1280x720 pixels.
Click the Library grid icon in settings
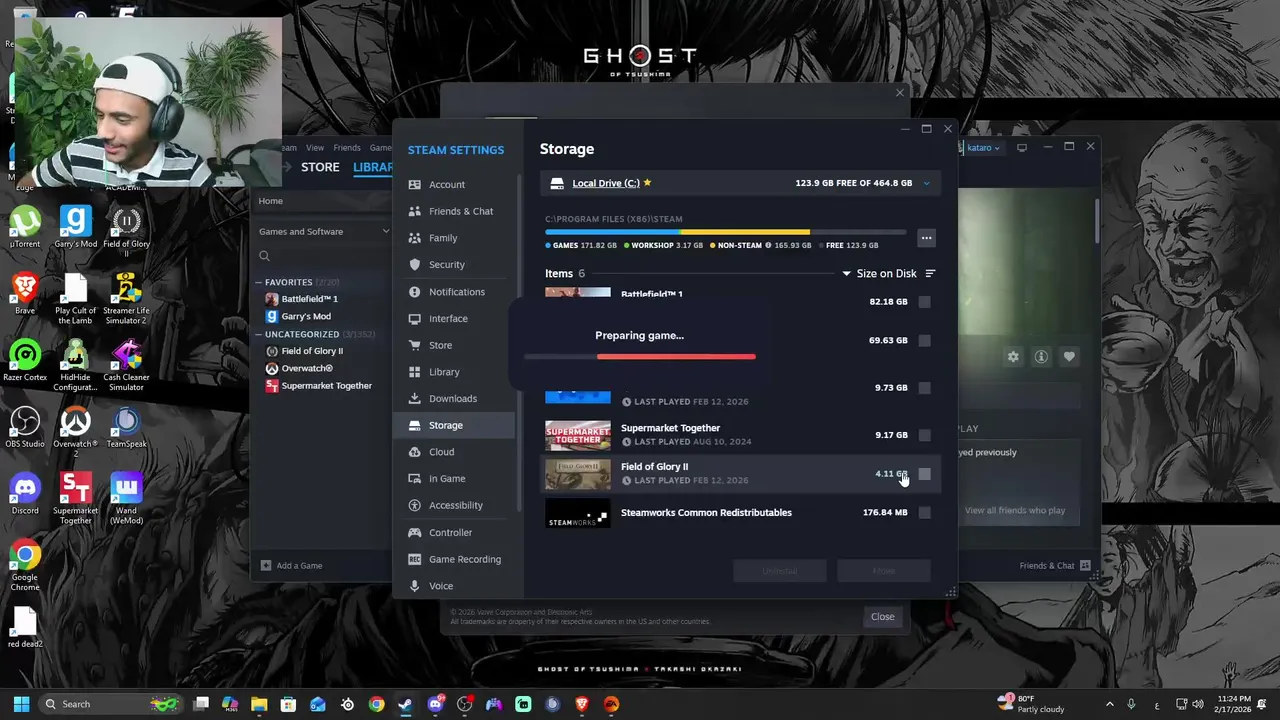414,372
